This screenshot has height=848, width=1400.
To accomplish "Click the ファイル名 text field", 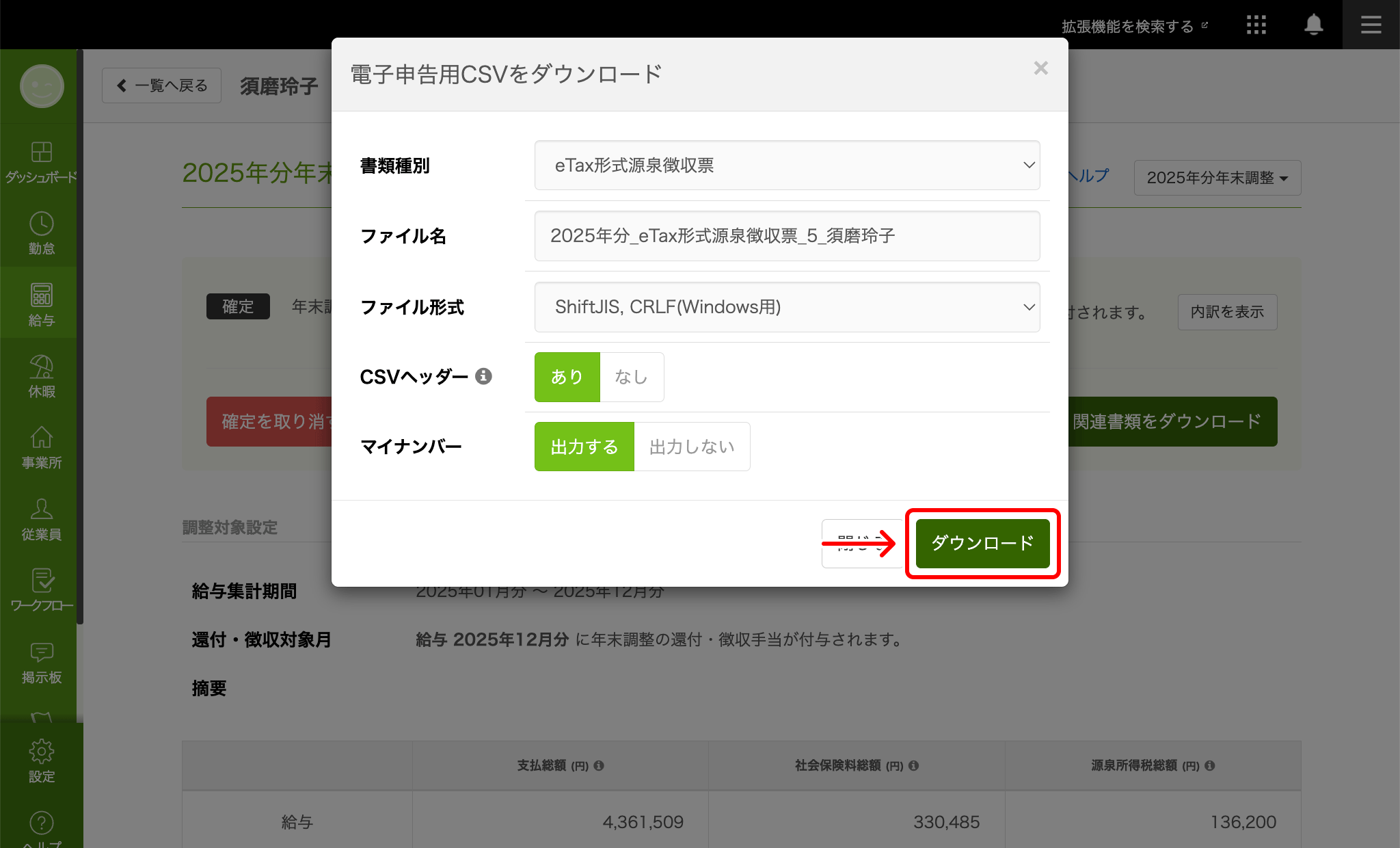I will point(787,236).
